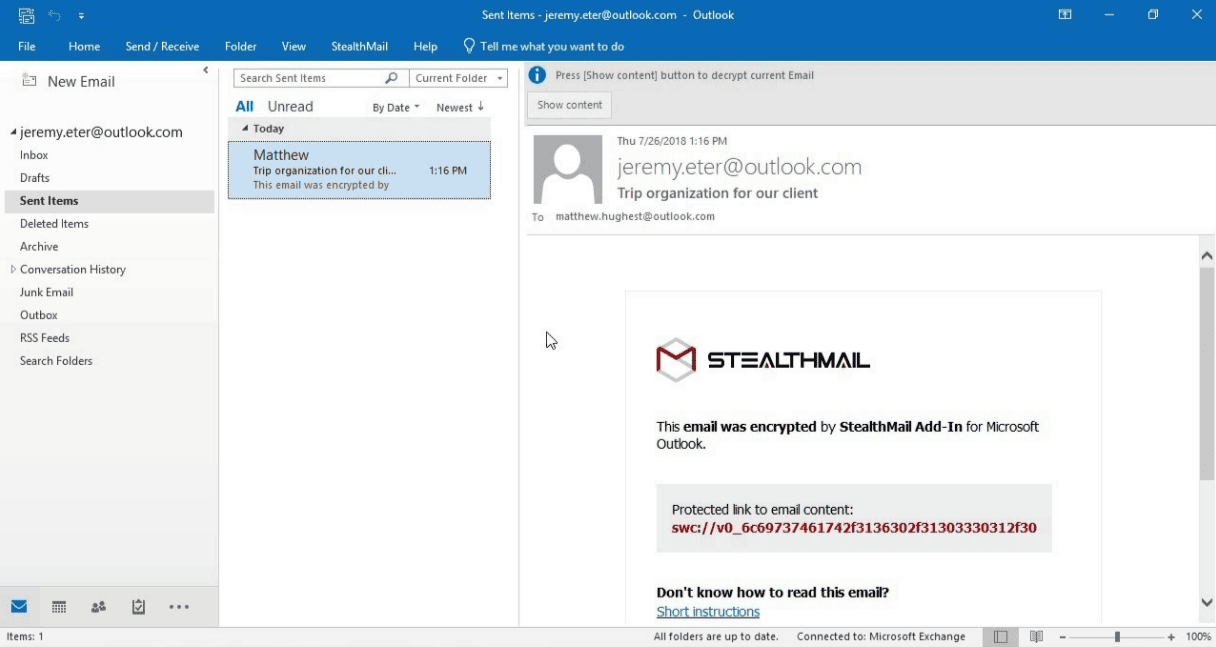The height and width of the screenshot is (647, 1216).
Task: Open the Inbox folder
Action: (34, 155)
